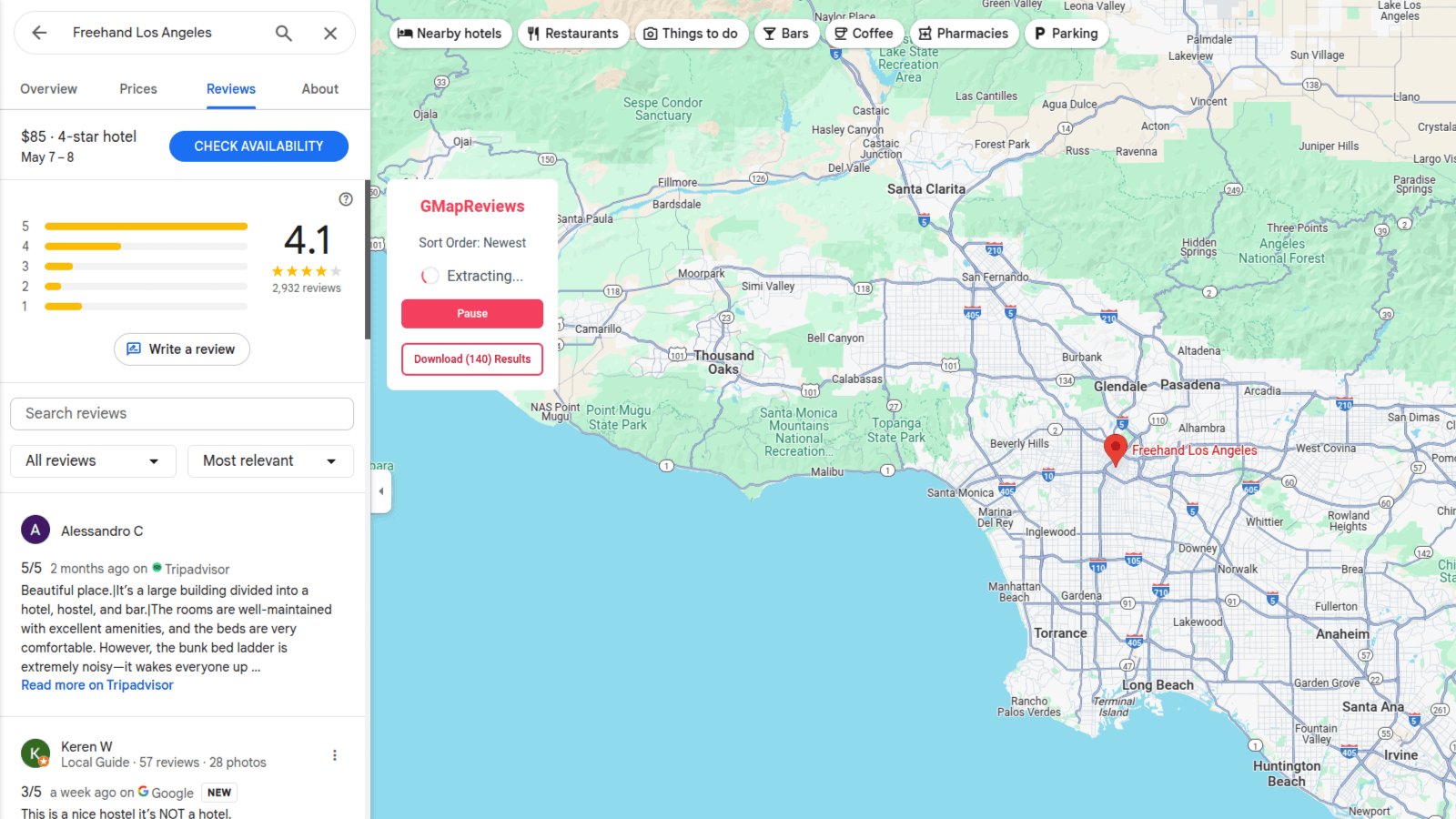
Task: Open the All reviews dropdown
Action: (x=93, y=461)
